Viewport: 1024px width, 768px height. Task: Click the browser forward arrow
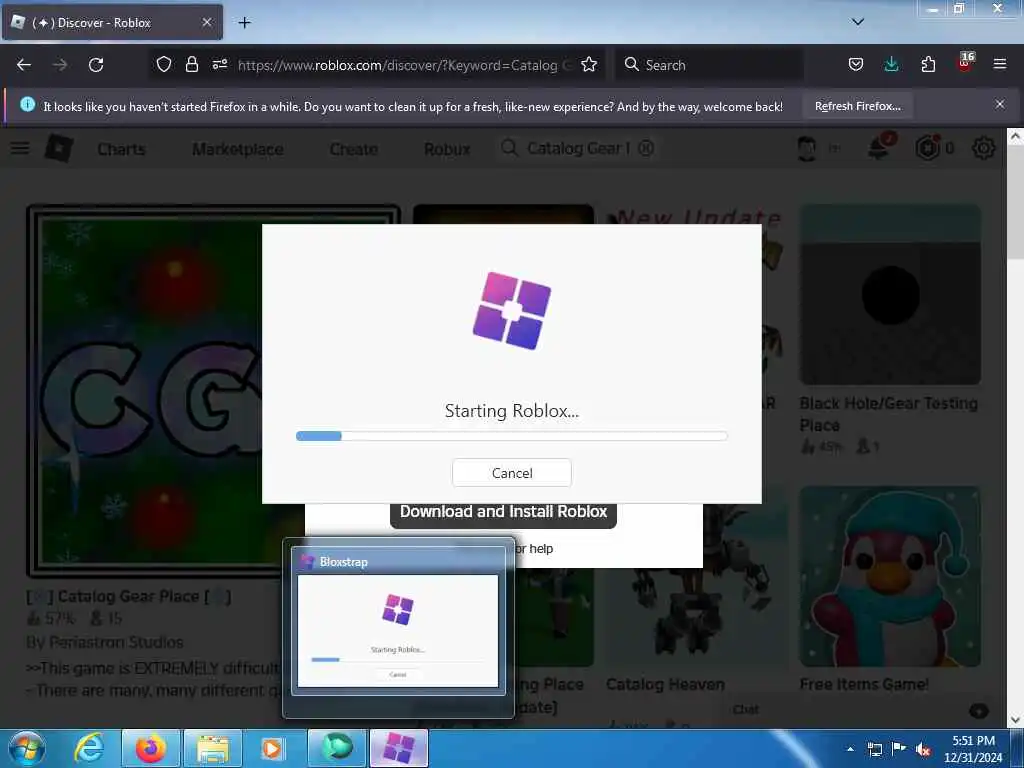point(59,65)
